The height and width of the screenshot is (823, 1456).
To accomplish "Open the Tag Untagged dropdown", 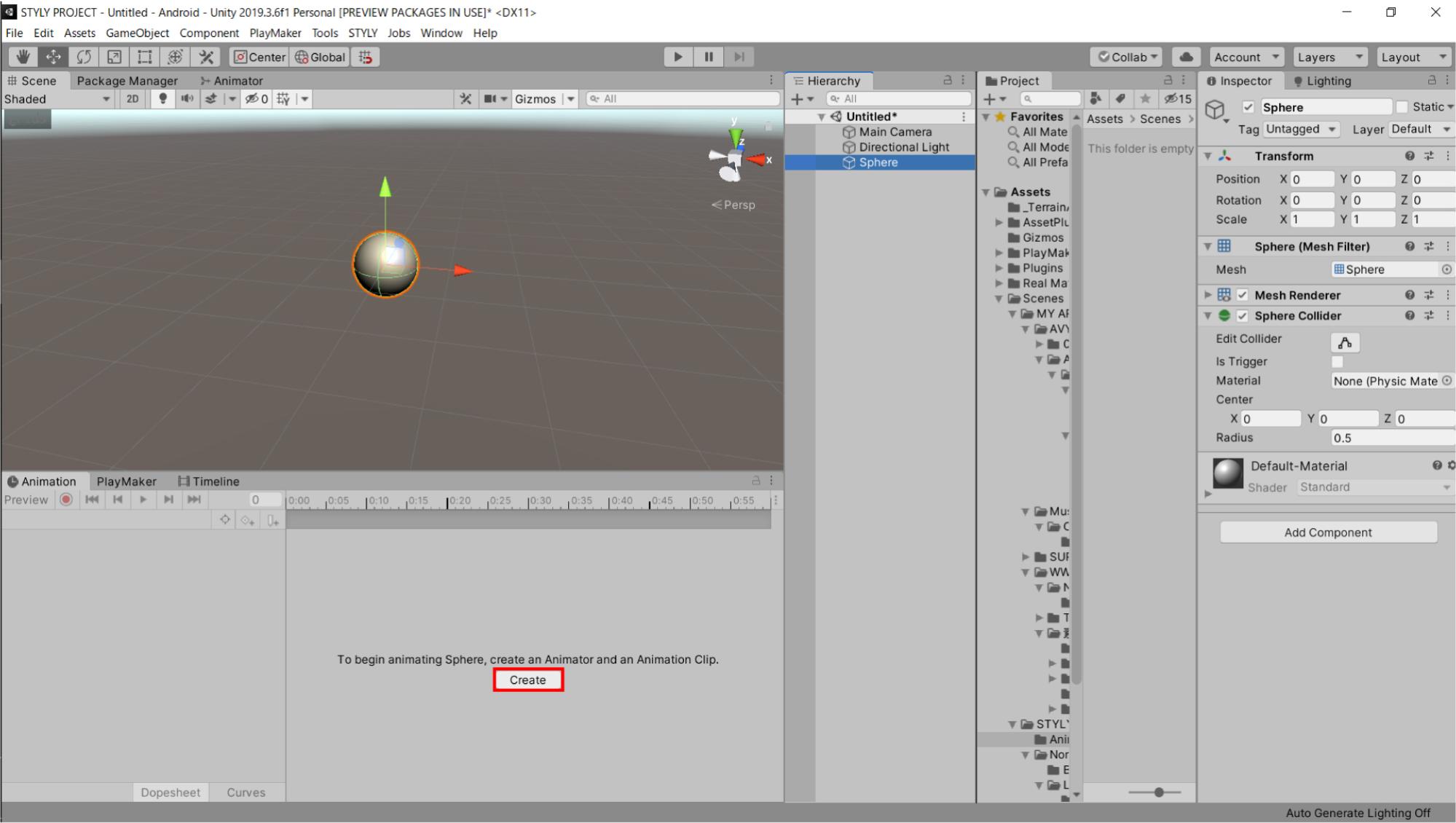I will 1302,129.
